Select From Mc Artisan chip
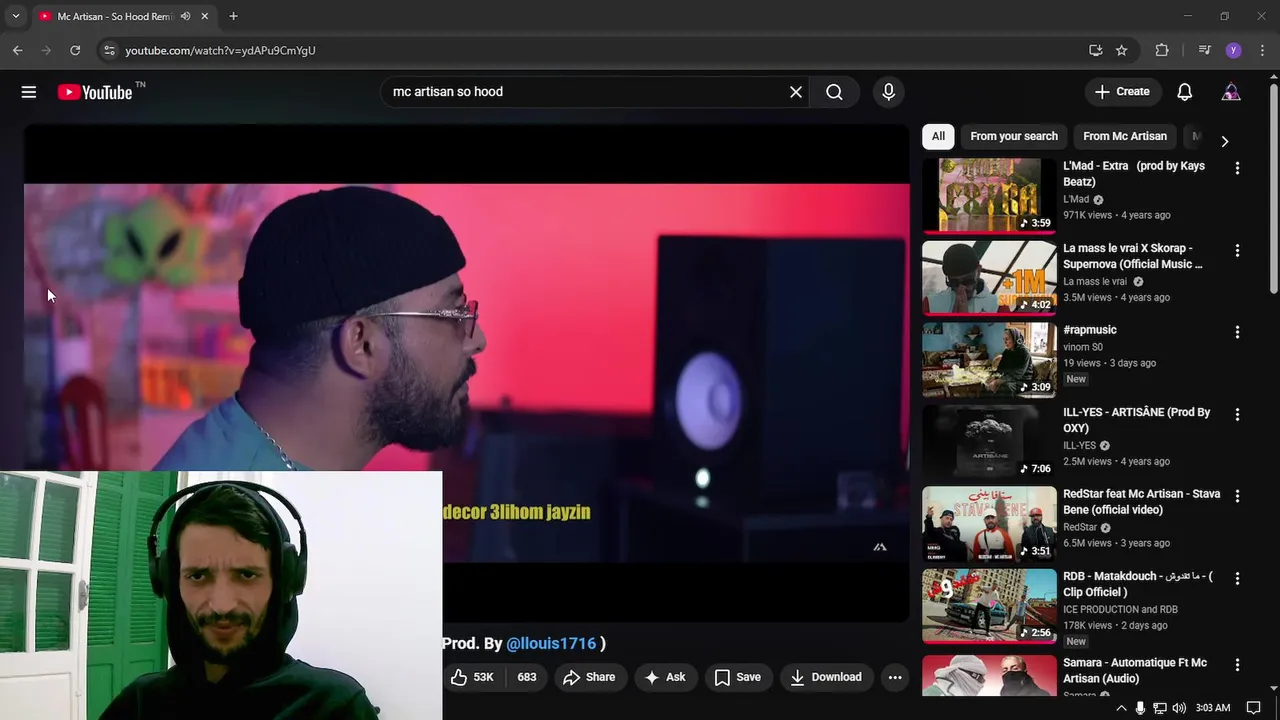Image resolution: width=1280 pixels, height=720 pixels. pos(1125,136)
